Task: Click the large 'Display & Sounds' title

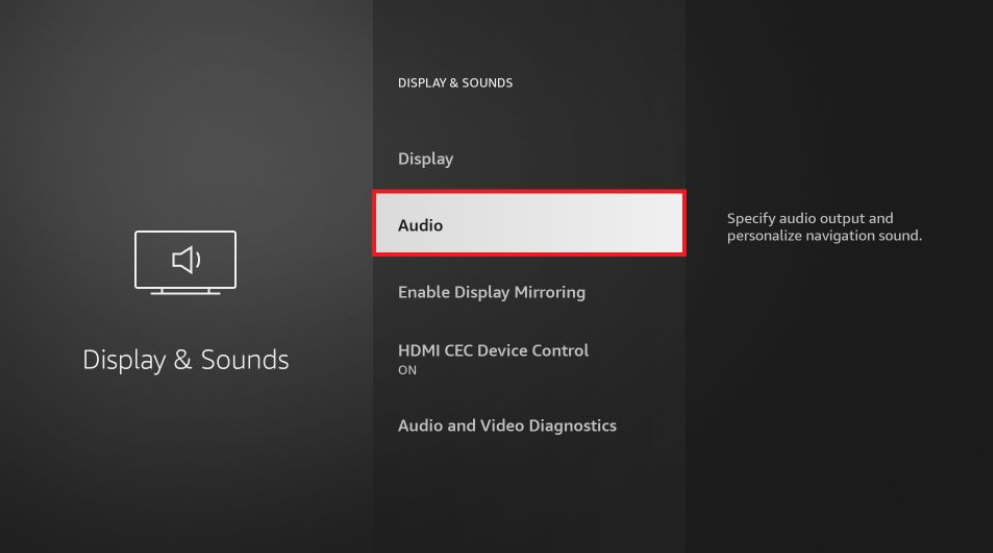Action: tap(186, 360)
